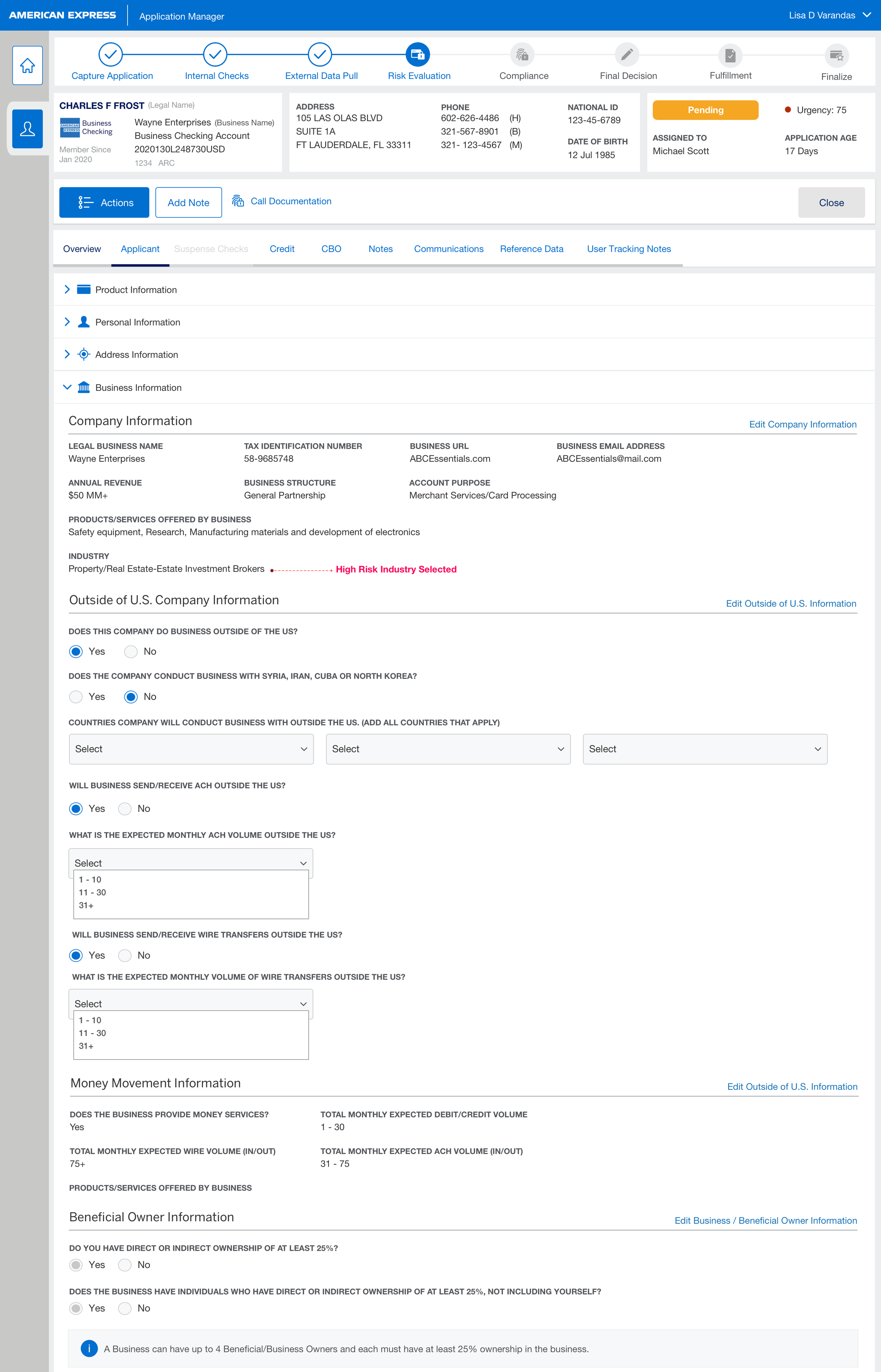
Task: Open the Home icon in the sidebar
Action: pos(27,65)
